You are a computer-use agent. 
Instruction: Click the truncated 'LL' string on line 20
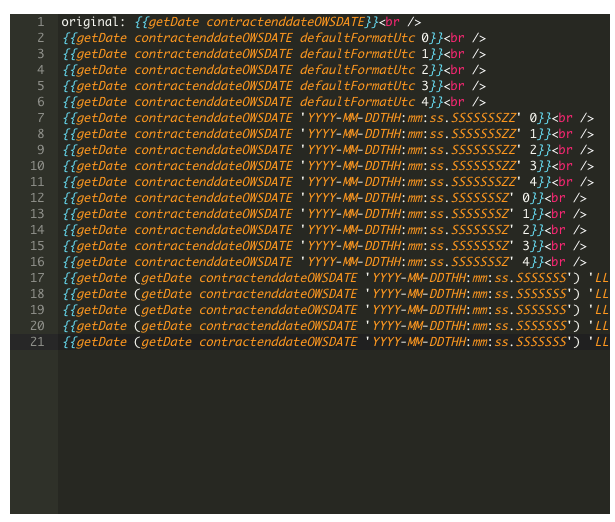599,326
